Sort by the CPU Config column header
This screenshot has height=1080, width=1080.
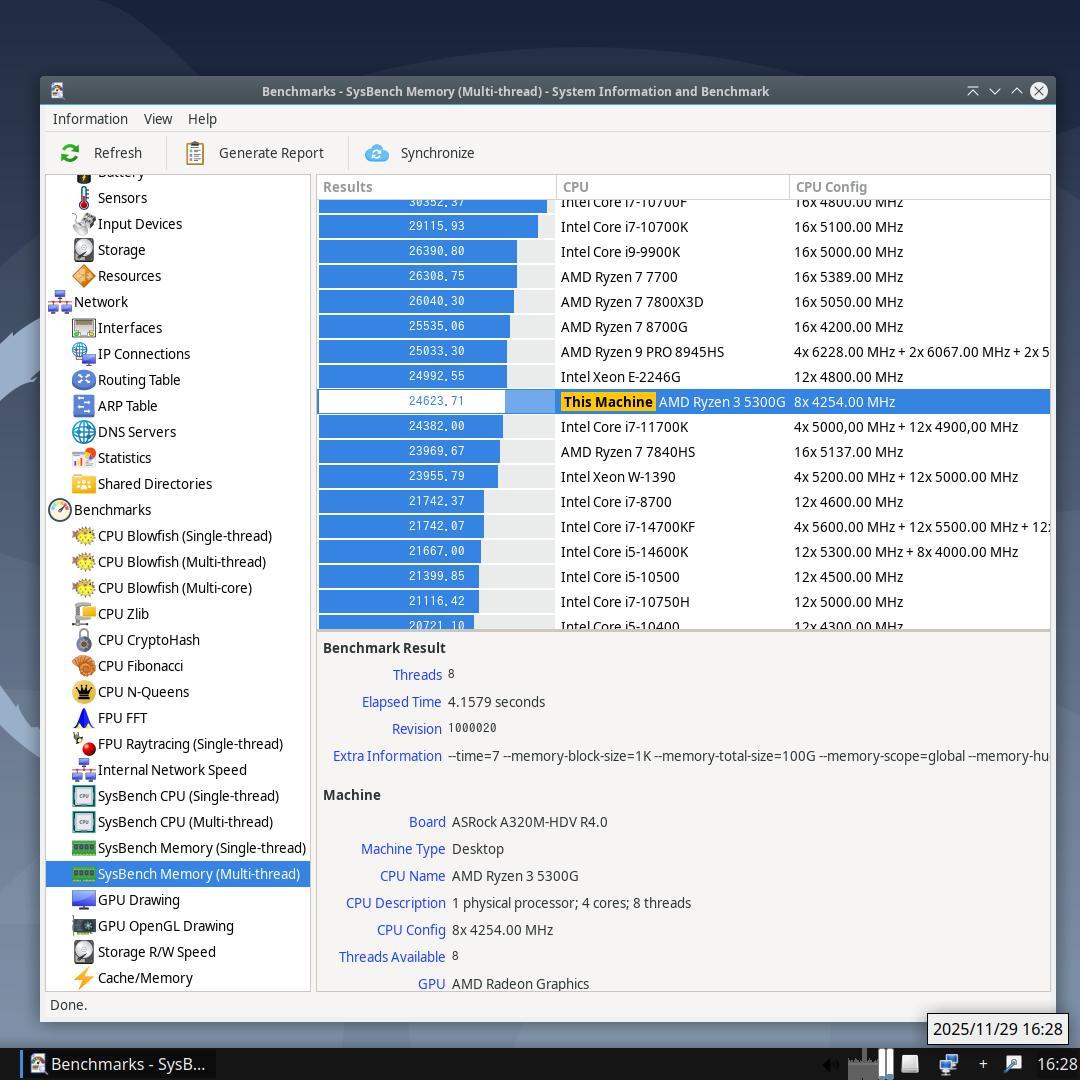tap(831, 187)
